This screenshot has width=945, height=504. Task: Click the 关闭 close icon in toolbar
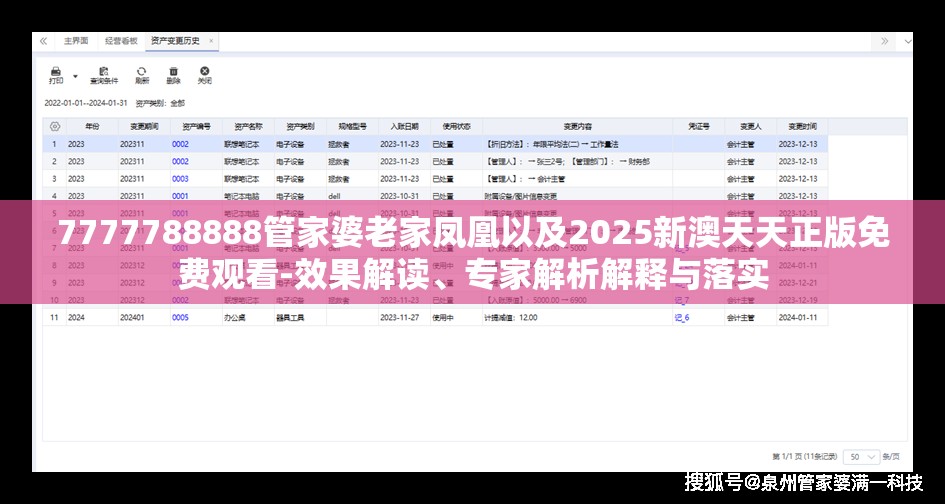204,75
